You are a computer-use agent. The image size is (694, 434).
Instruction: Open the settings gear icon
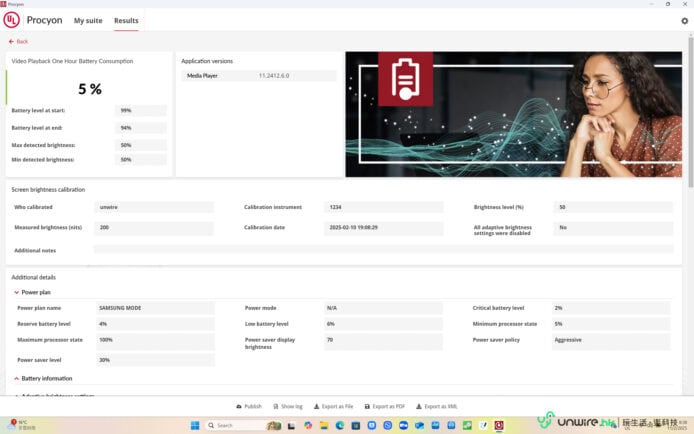pyautogui.click(x=684, y=20)
